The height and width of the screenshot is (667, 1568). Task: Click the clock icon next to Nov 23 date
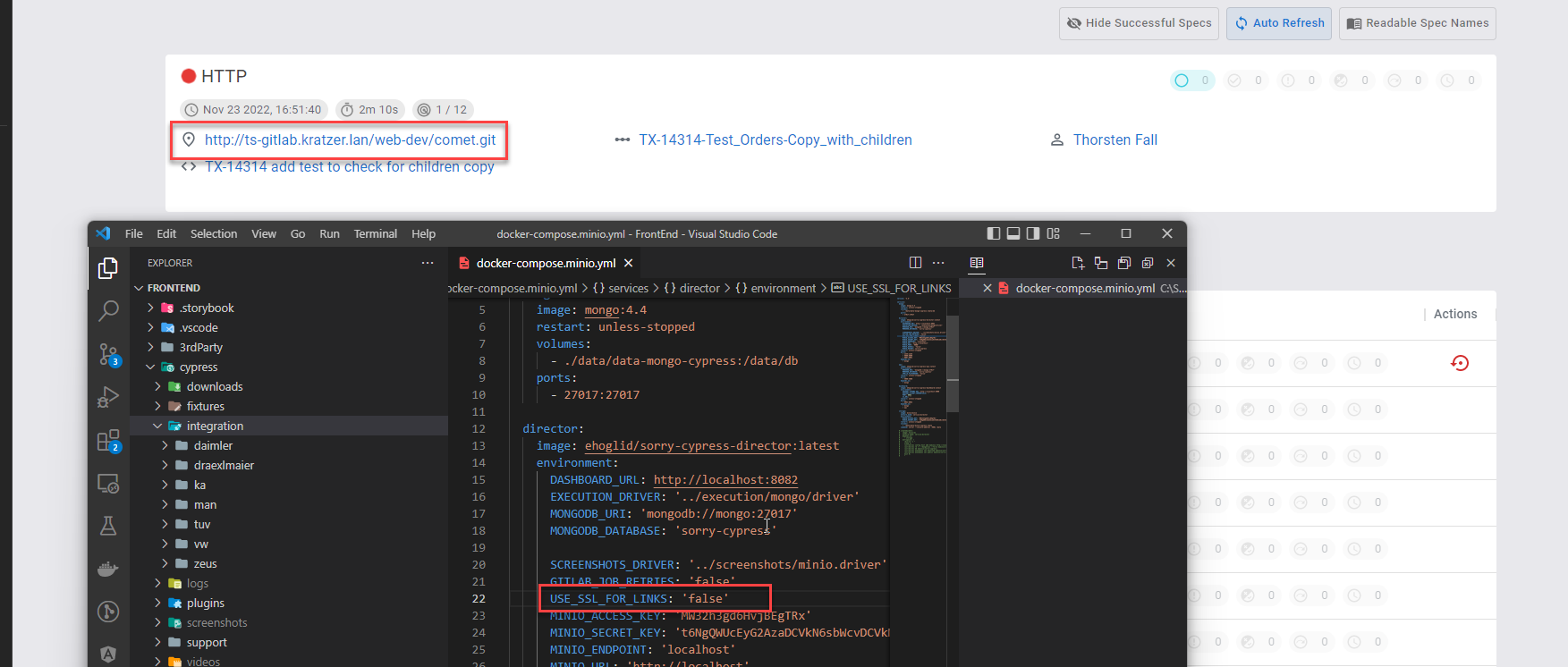(x=191, y=110)
